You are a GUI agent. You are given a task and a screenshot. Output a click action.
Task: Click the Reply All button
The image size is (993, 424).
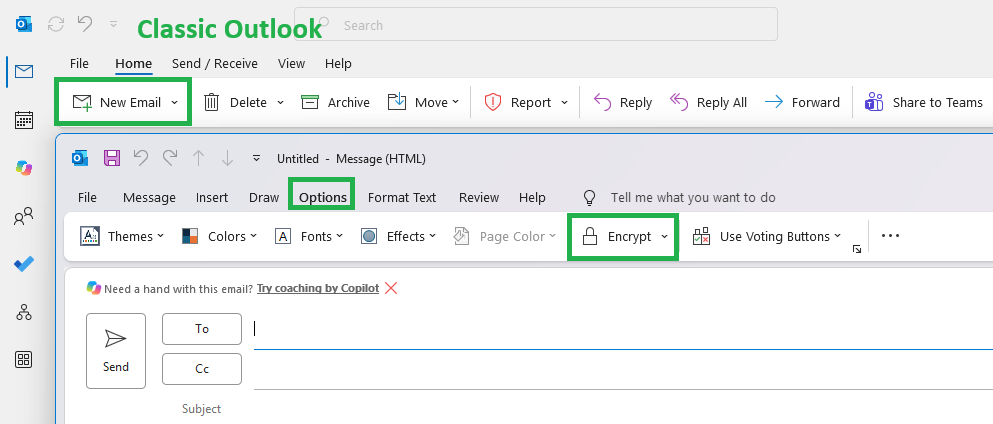pos(708,103)
